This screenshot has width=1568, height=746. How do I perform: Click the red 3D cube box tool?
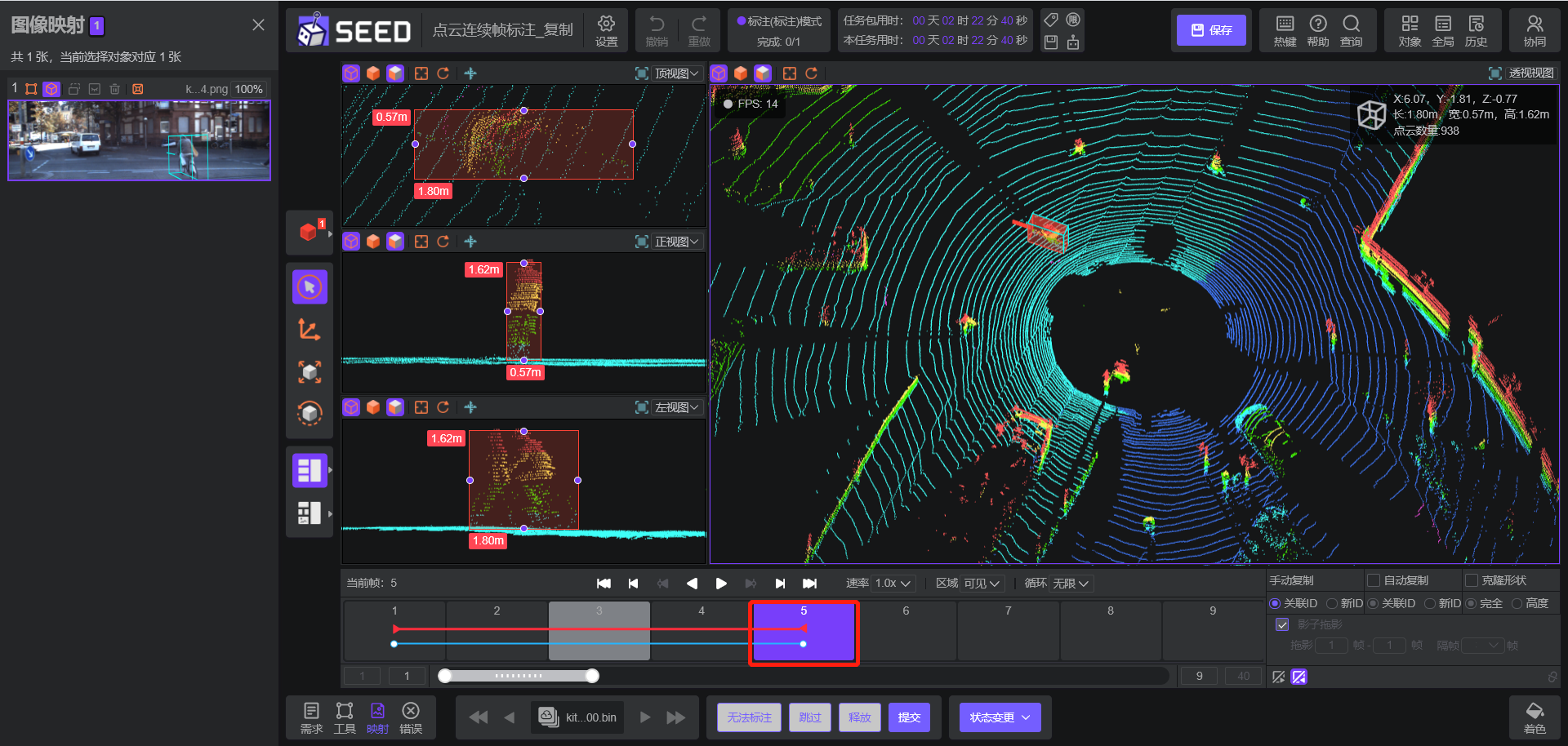[309, 232]
